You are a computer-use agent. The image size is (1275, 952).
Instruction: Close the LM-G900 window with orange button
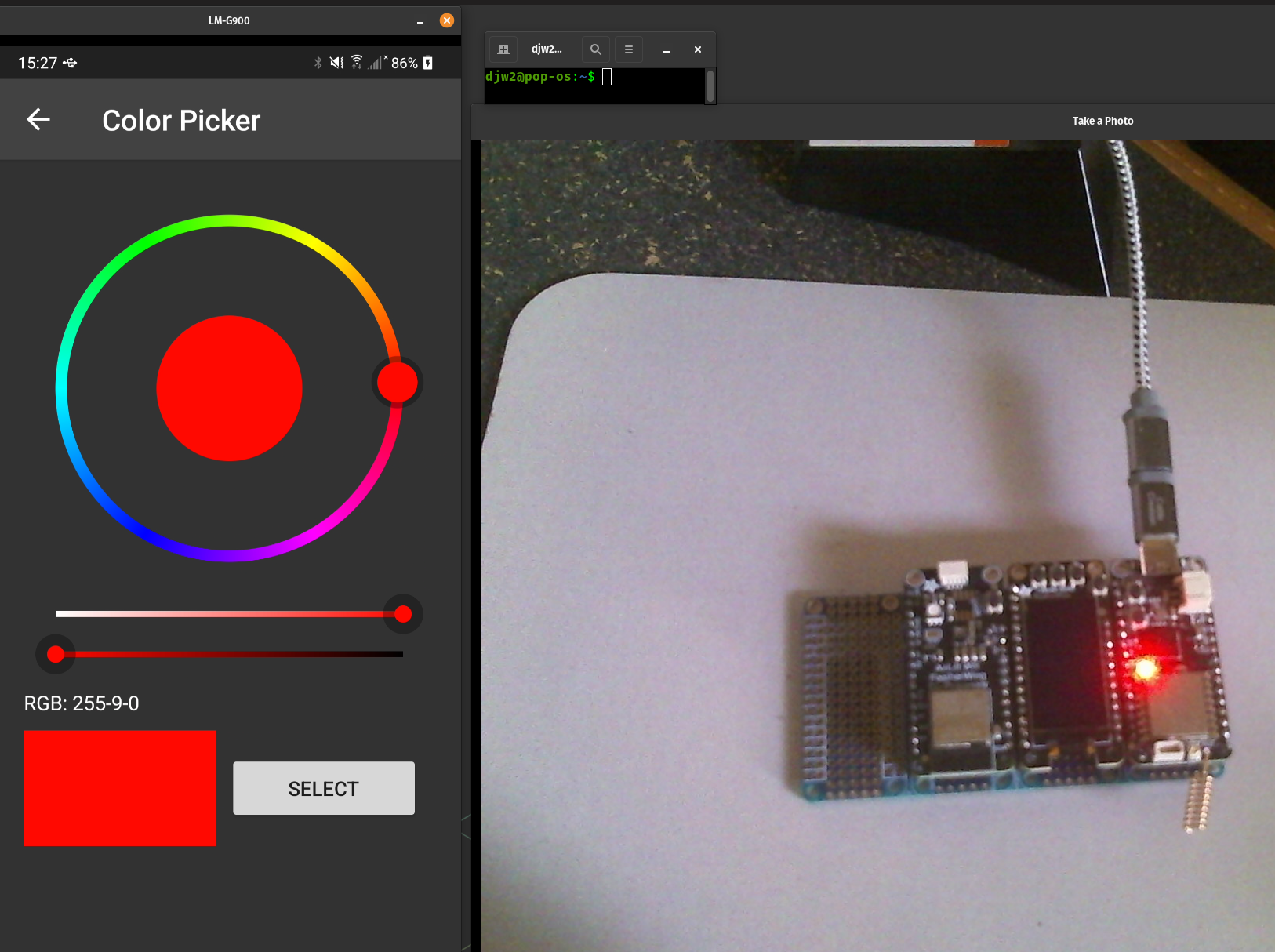pyautogui.click(x=447, y=20)
